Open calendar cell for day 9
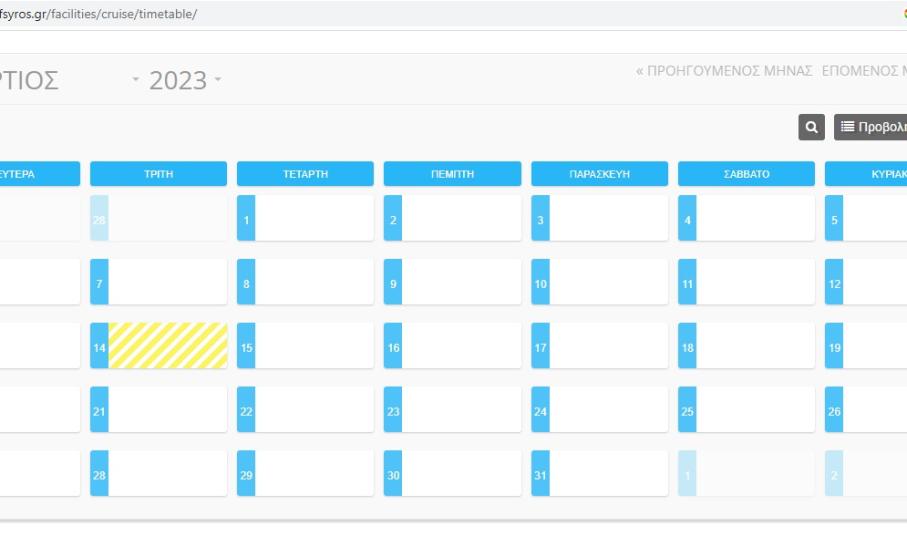 (x=452, y=282)
